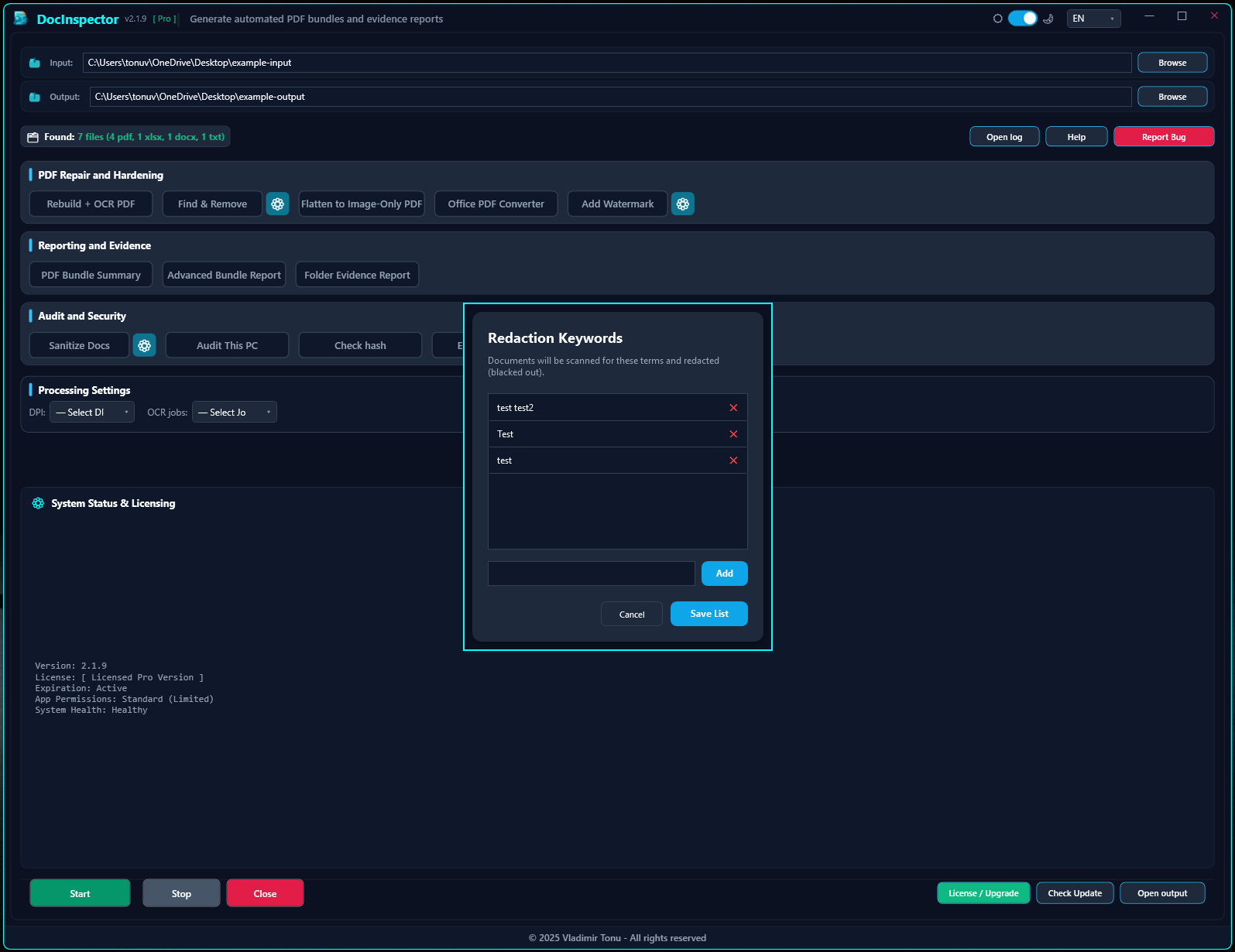Click the DocInspector app logo icon
The width and height of the screenshot is (1235, 952).
(21, 19)
